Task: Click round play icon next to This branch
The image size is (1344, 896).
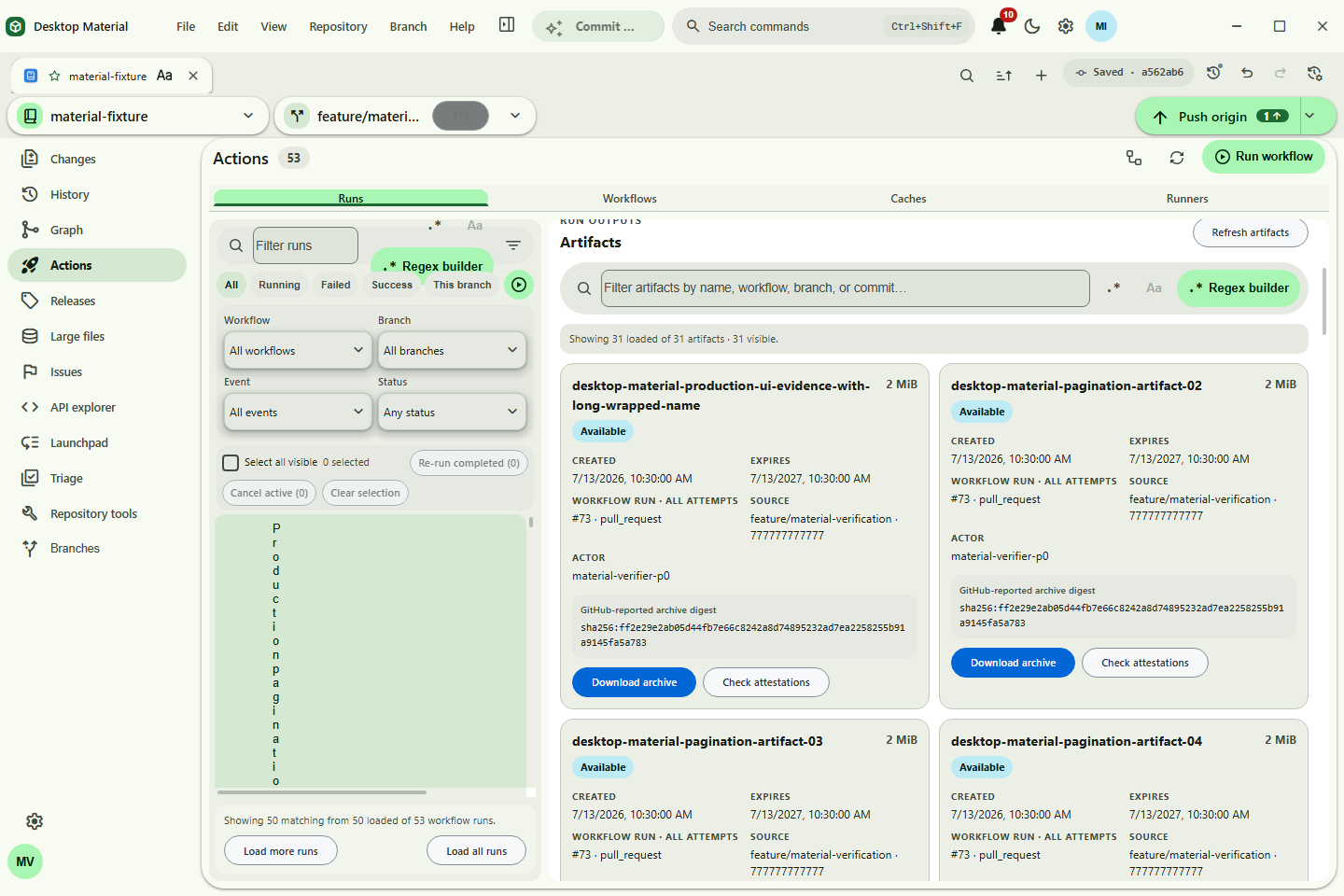Action: (519, 285)
